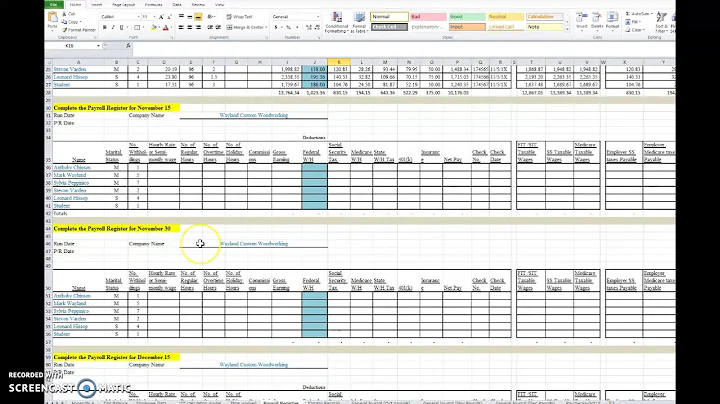Screen dimensions: 720x404
Task: Open the font size dropdown
Action: pos(154,17)
